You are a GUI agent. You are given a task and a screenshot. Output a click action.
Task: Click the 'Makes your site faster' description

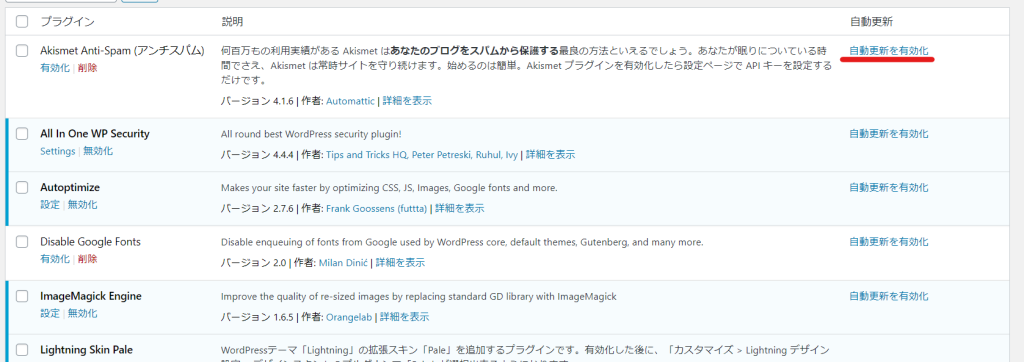coord(389,188)
